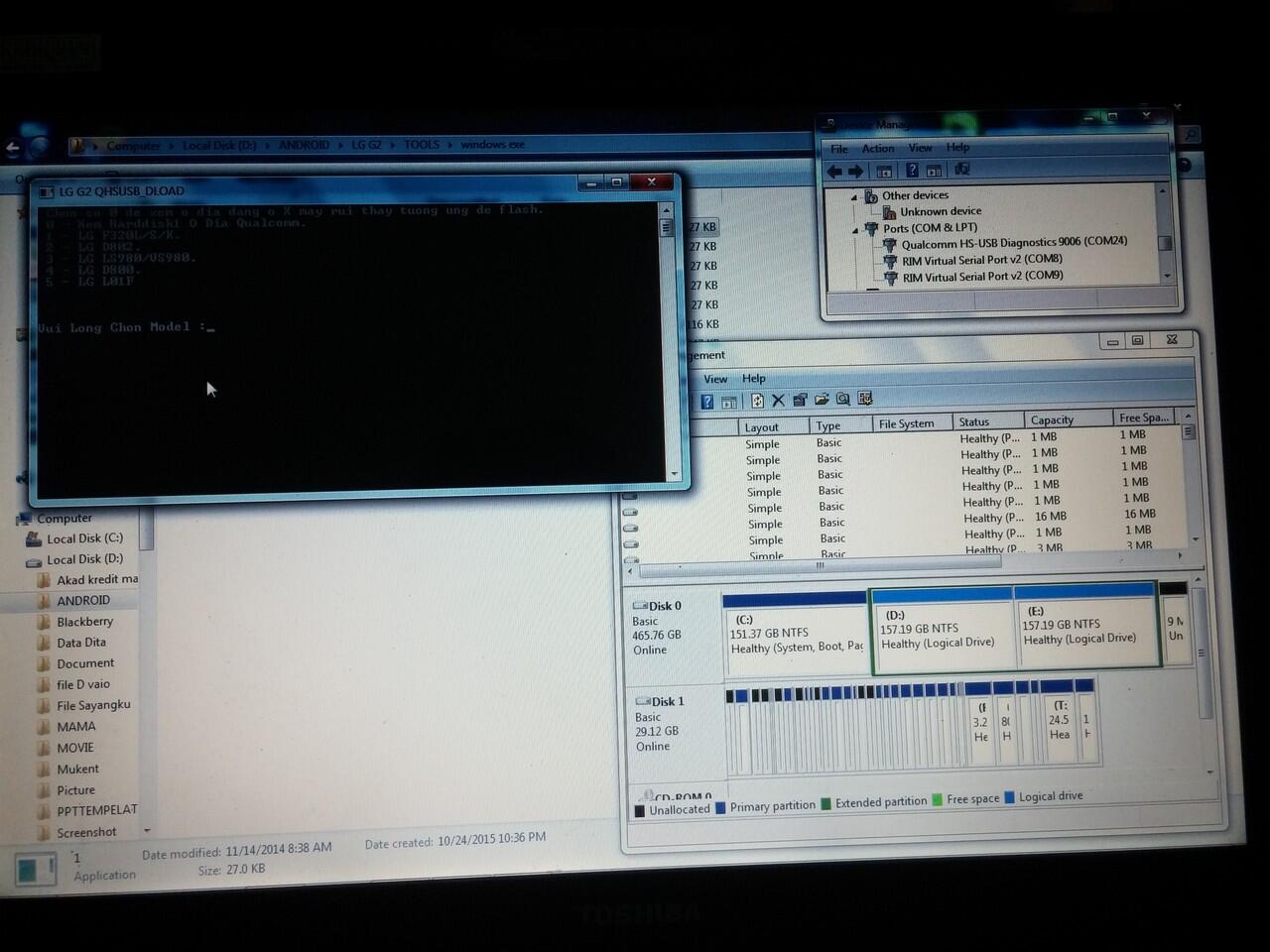Sort volumes by Layout column header
Image resolution: width=1270 pixels, height=952 pixels.
click(x=775, y=427)
